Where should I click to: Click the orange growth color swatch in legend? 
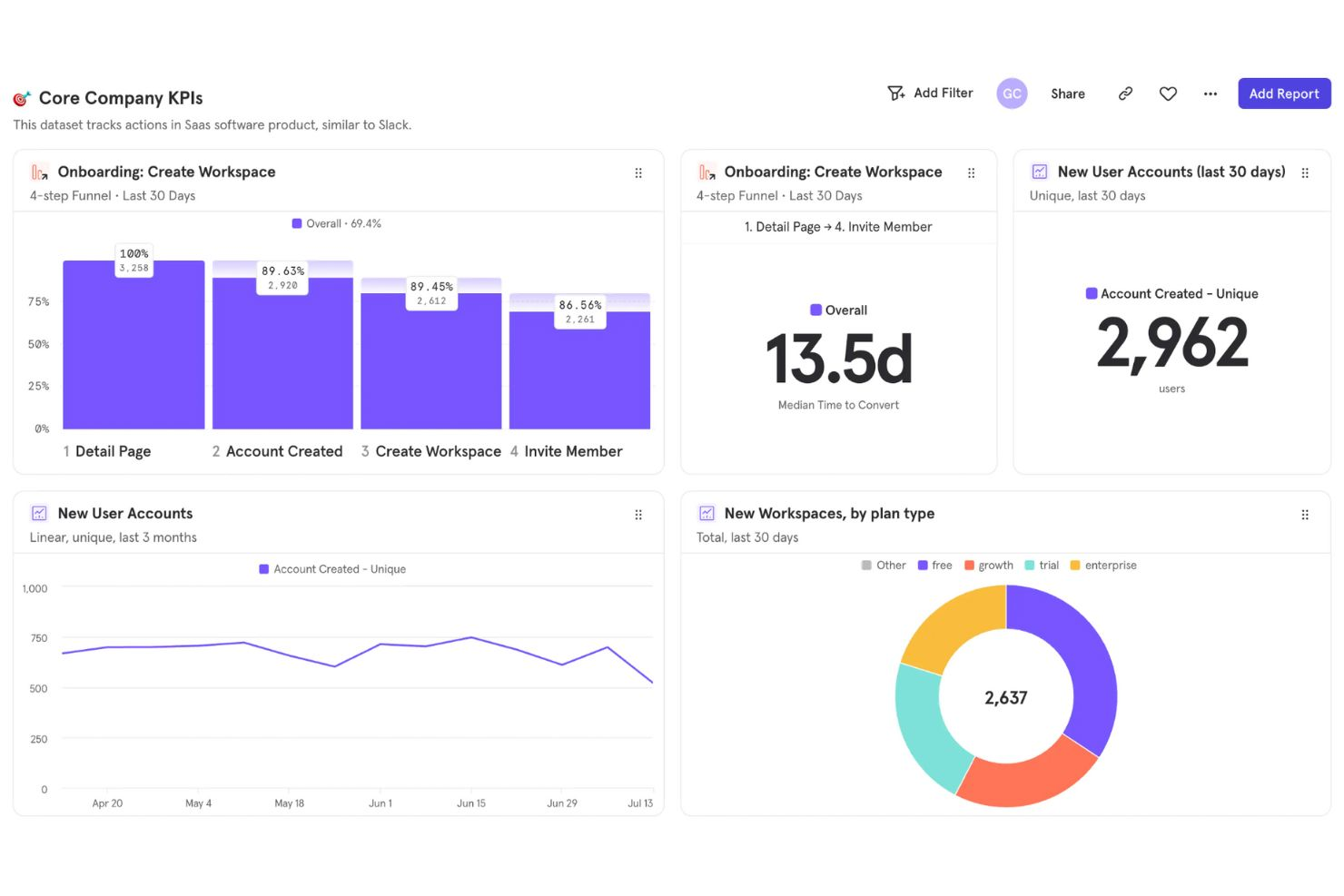click(969, 565)
